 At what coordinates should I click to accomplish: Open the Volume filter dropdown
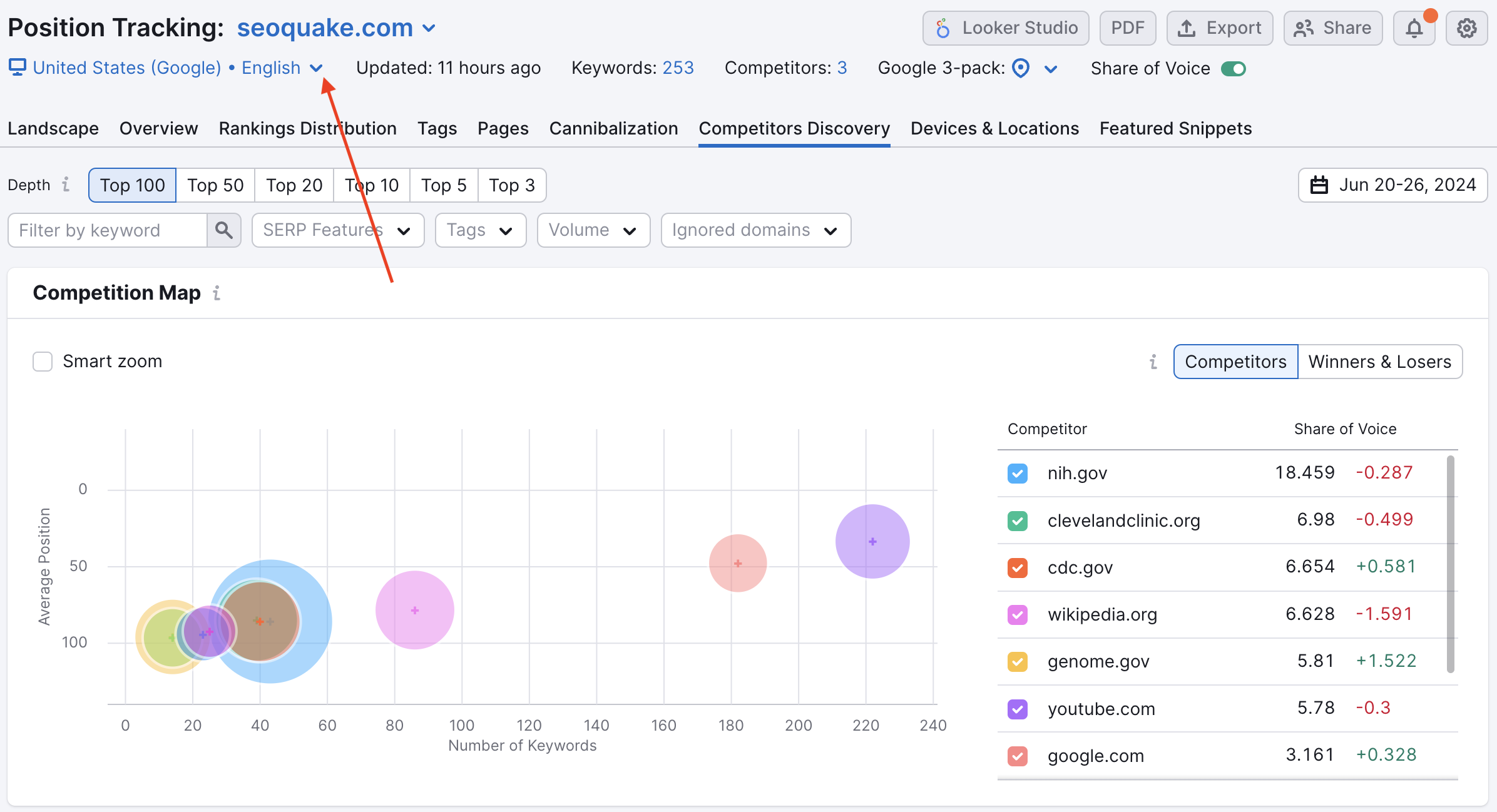click(593, 230)
